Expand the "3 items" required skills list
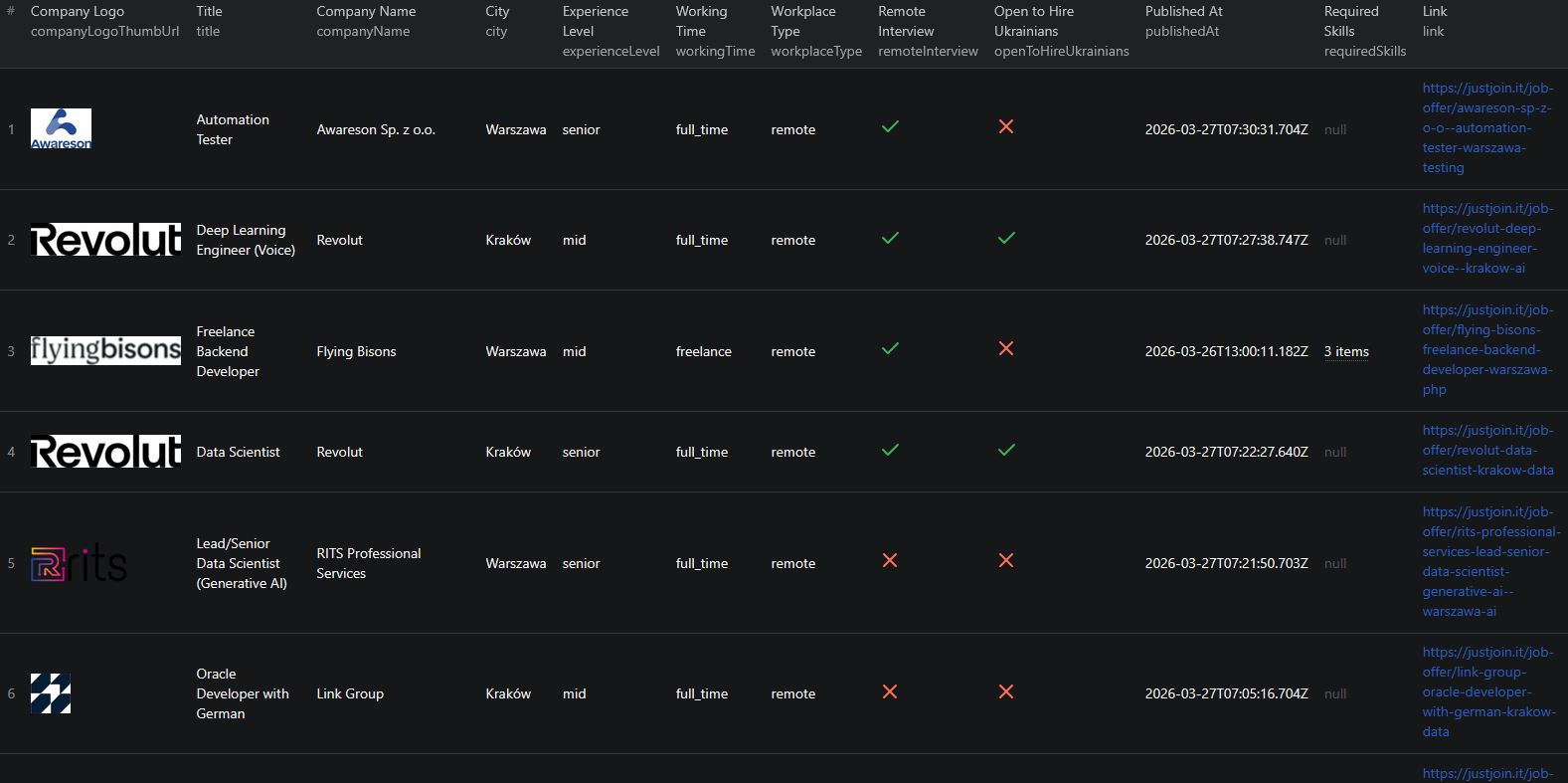This screenshot has height=783, width=1568. [x=1345, y=352]
